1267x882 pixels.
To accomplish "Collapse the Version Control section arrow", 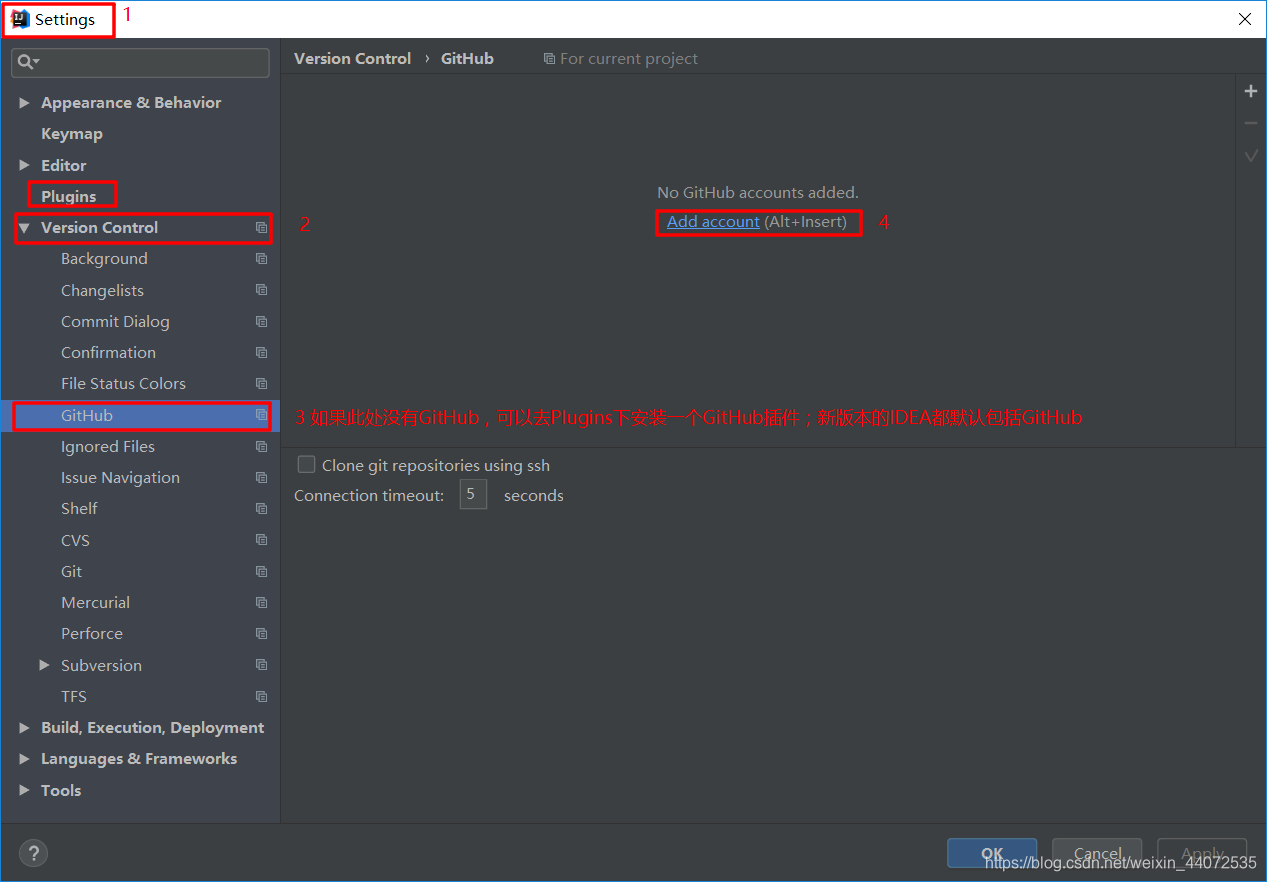I will coord(24,228).
